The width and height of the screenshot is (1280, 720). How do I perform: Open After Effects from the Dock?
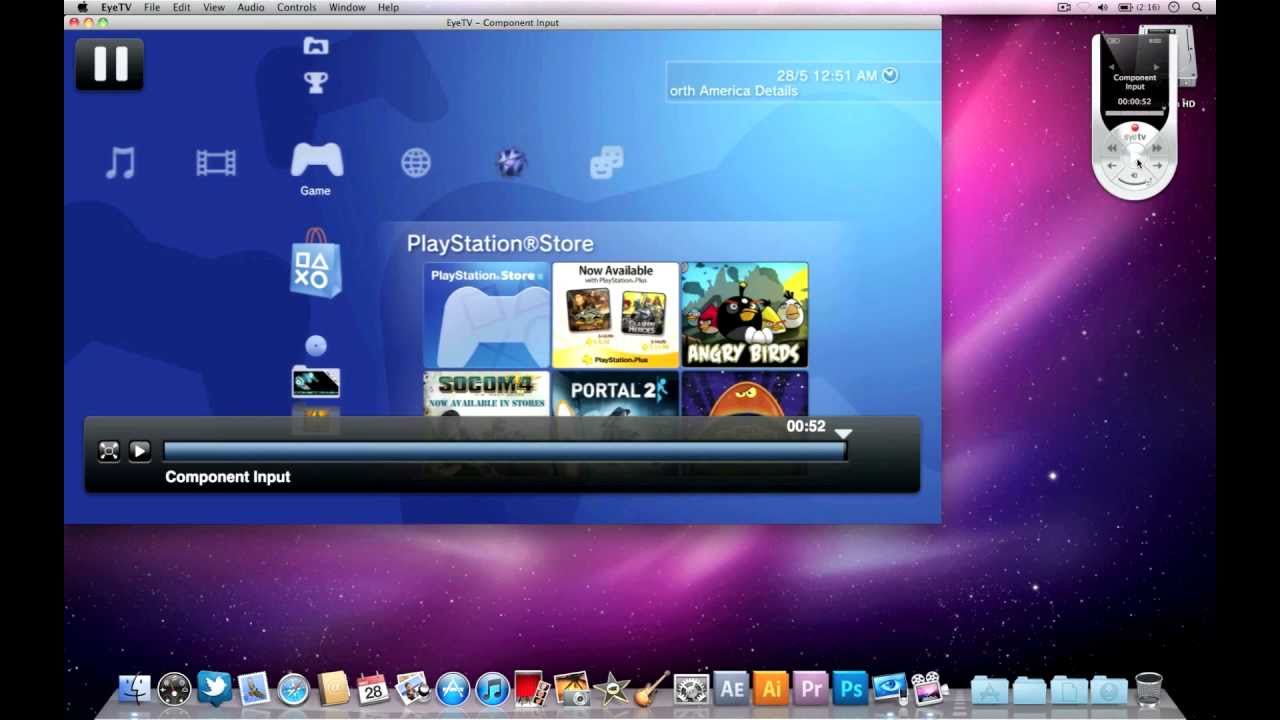[732, 688]
